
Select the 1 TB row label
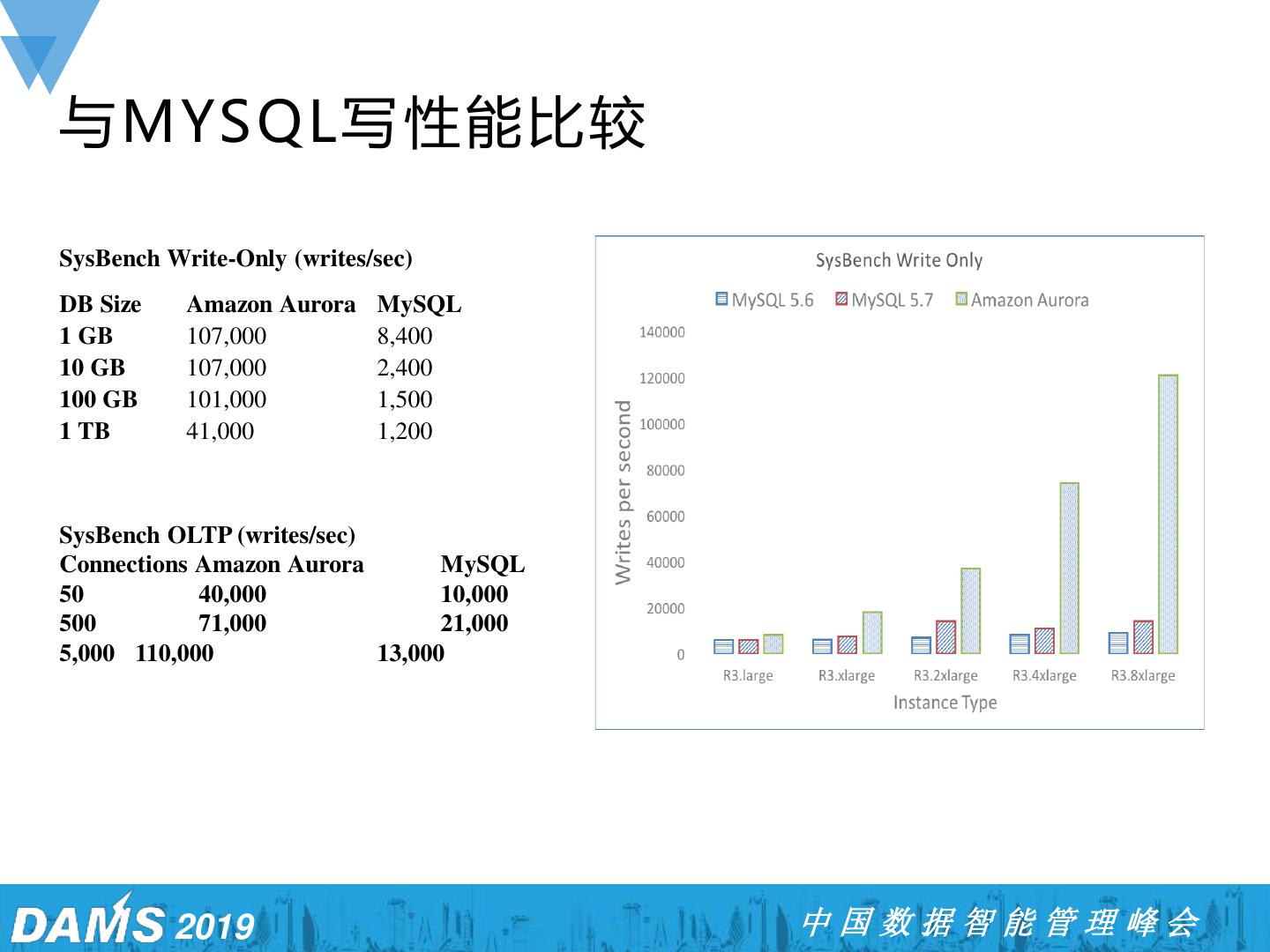pos(85,431)
